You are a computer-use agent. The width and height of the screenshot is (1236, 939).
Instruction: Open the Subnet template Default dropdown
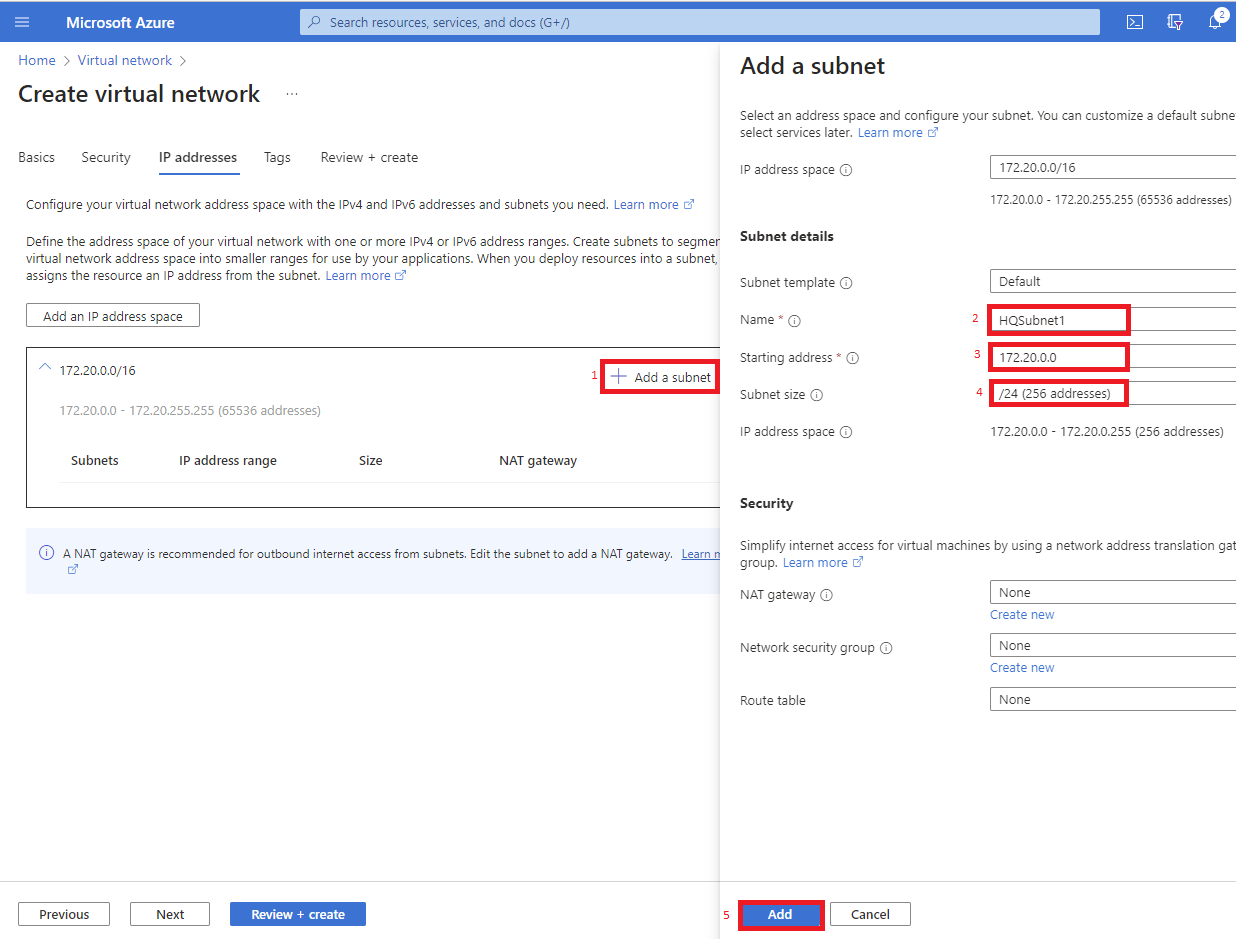click(1110, 281)
